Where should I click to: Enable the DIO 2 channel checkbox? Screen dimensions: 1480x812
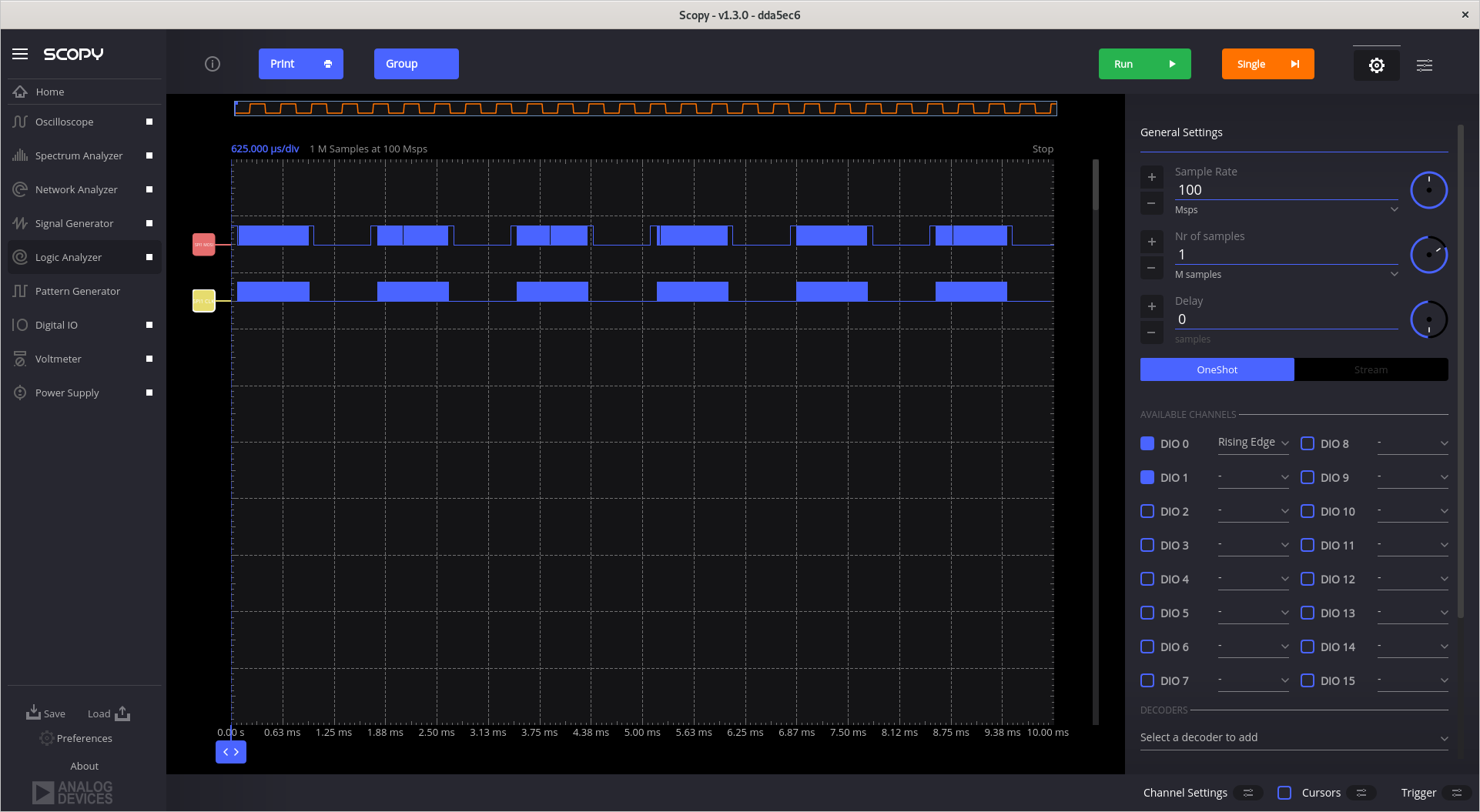[x=1147, y=511]
